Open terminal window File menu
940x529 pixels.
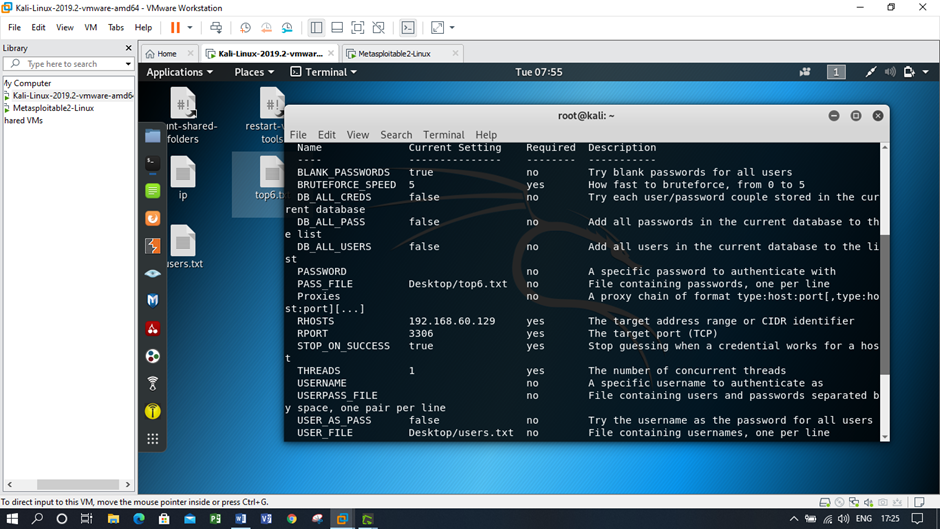298,135
